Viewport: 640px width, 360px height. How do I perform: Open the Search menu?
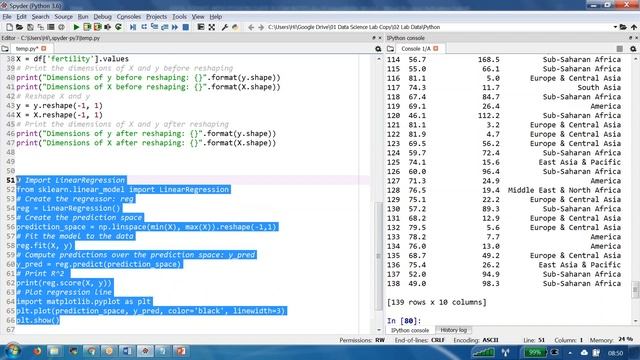pyautogui.click(x=40, y=17)
